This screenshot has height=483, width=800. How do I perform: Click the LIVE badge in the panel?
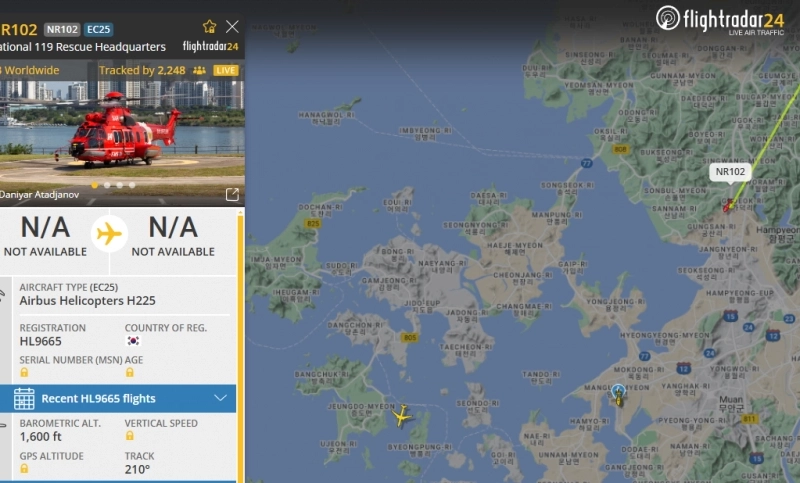pos(226,70)
